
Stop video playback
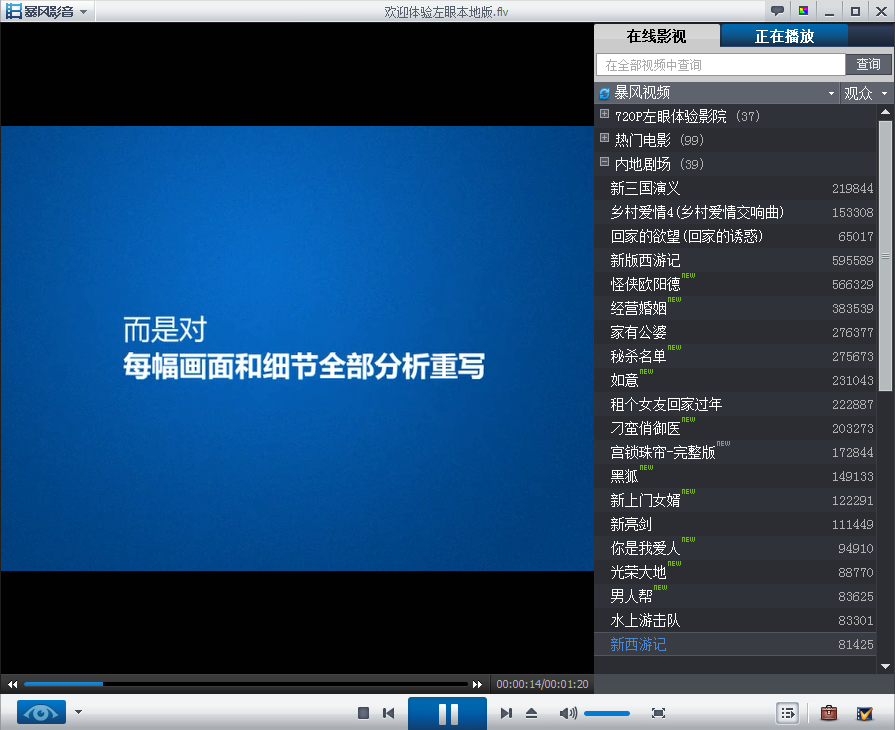363,713
